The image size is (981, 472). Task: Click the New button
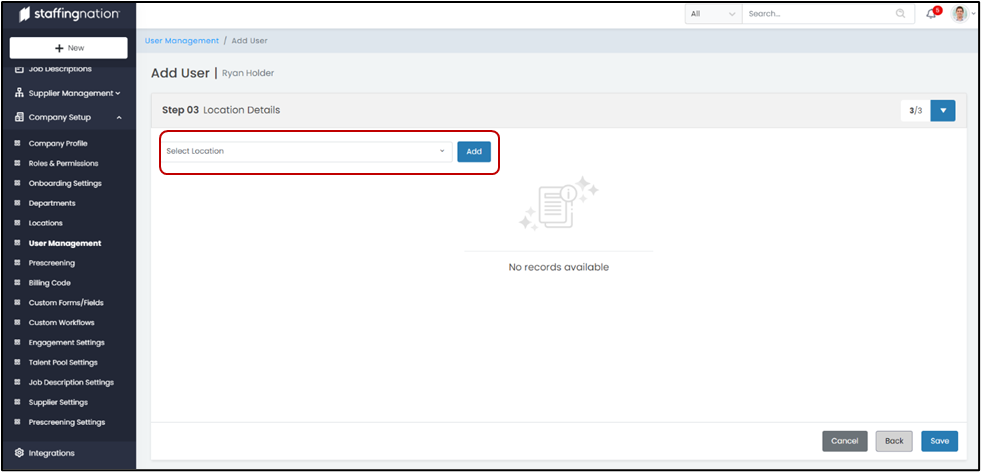click(69, 48)
